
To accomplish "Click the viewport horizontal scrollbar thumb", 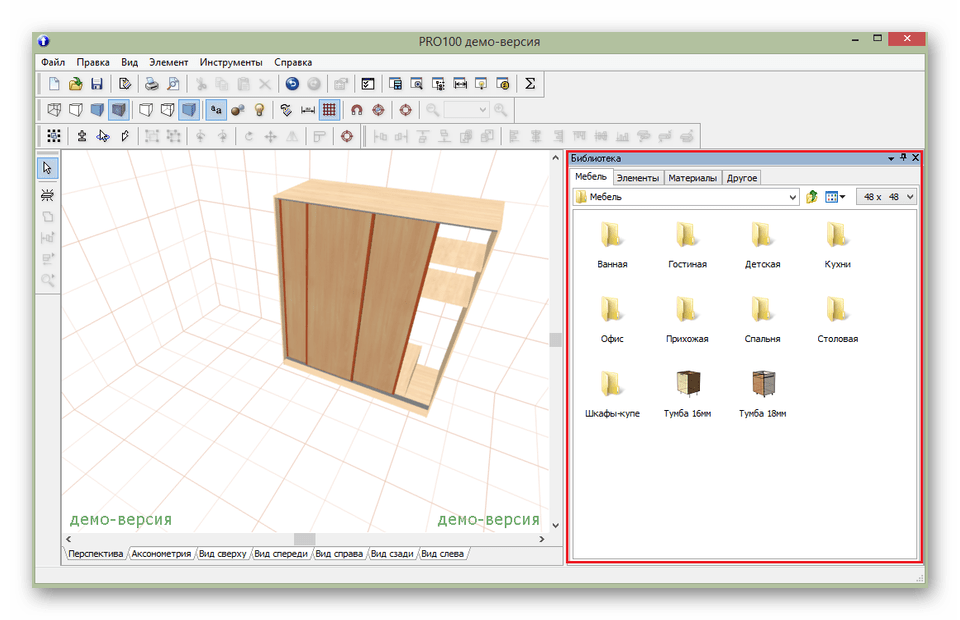I will click(305, 539).
